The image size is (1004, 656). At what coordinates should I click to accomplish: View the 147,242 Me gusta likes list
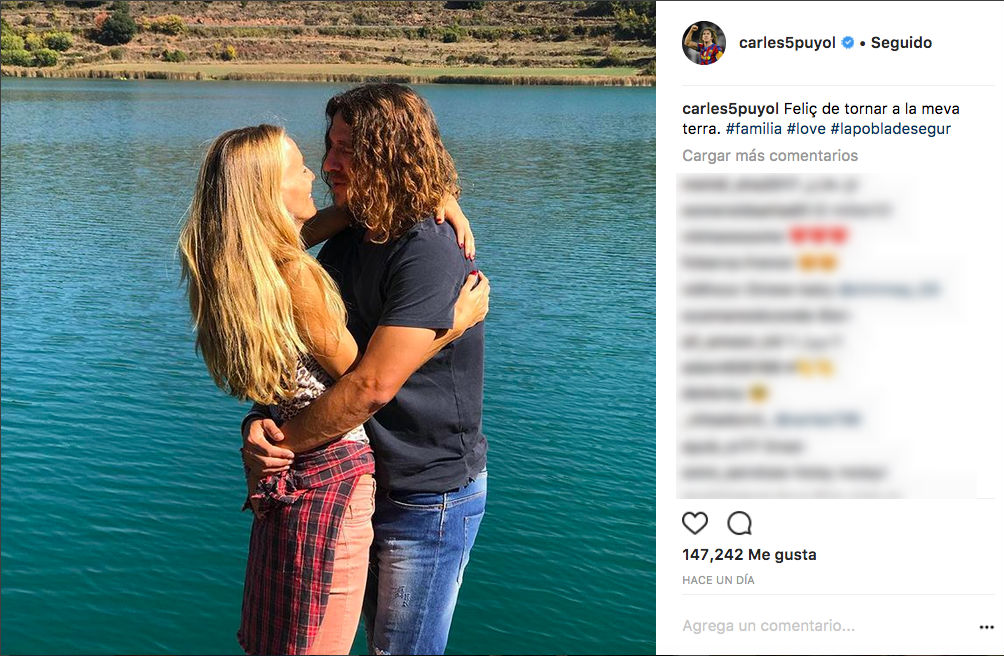pos(749,555)
